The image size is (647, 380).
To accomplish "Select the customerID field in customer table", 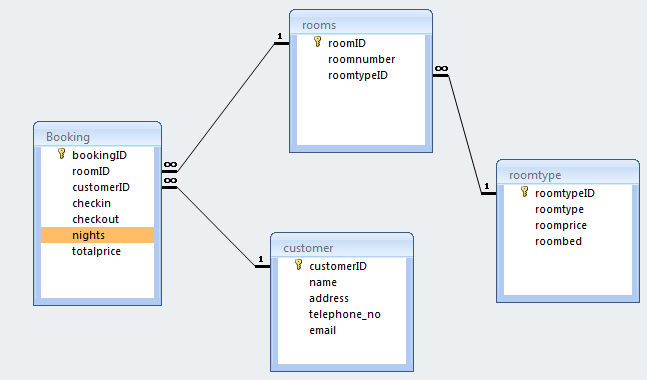I will (x=342, y=266).
